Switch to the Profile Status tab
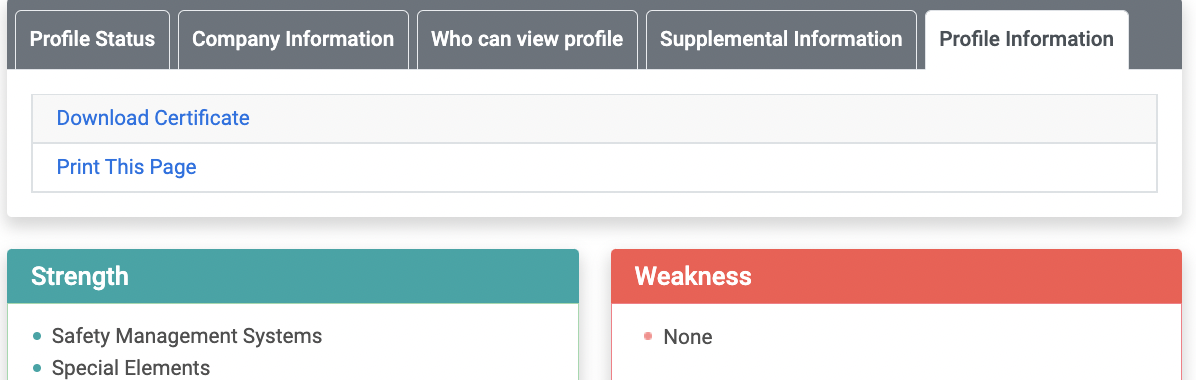The width and height of the screenshot is (1196, 380). (92, 40)
